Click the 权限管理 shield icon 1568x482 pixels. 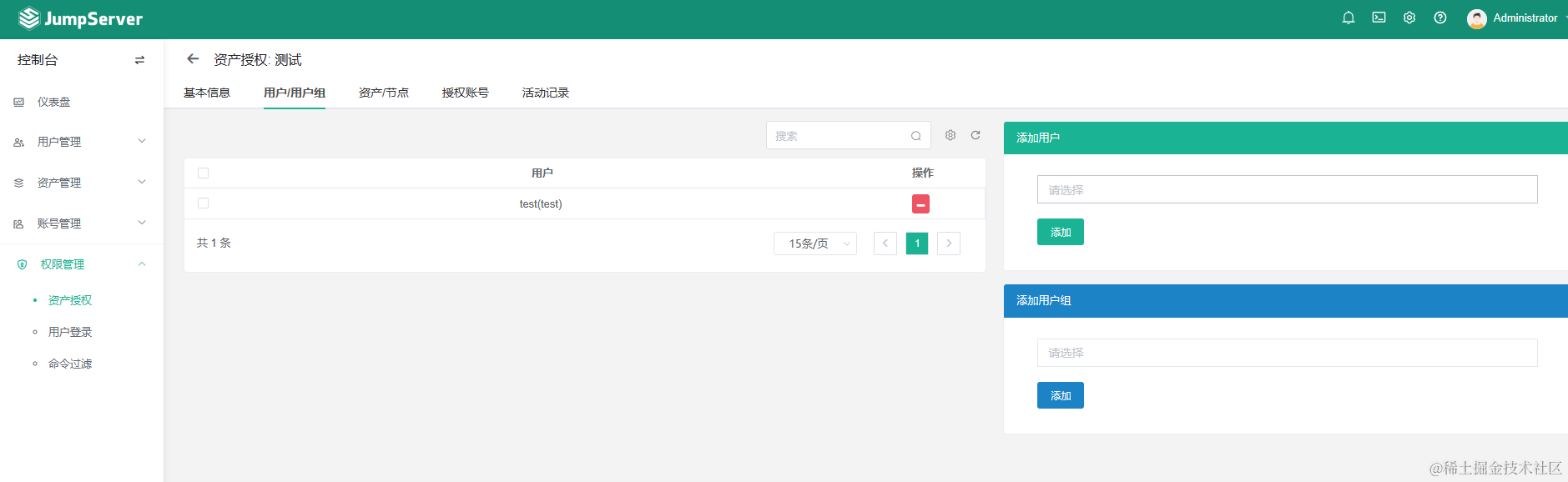22,264
